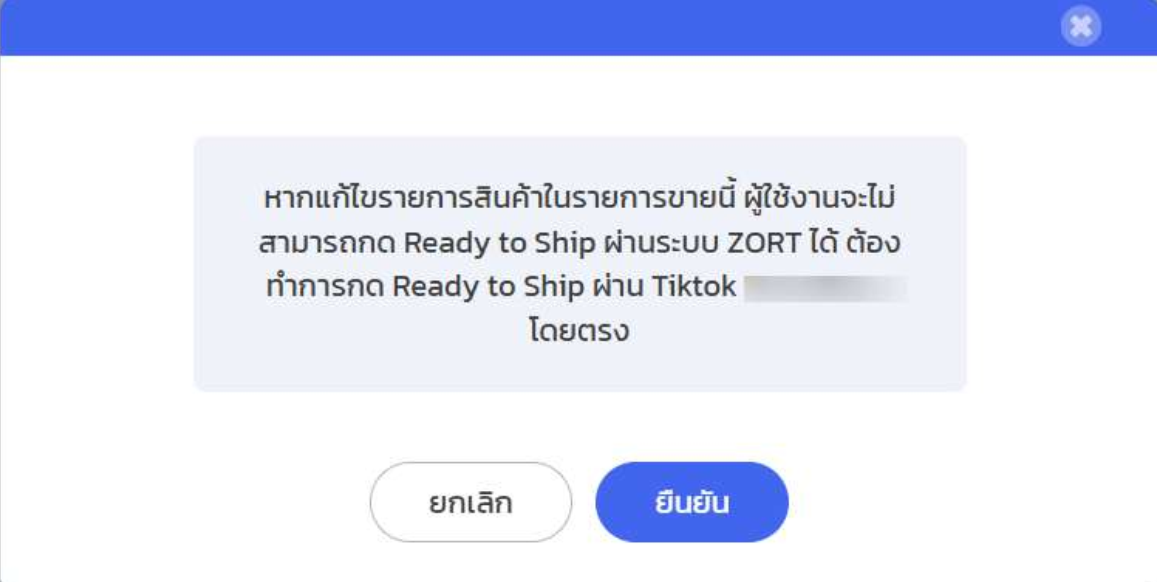The image size is (1157, 582).
Task: Click the word Tiktok in the warning
Action: (694, 287)
